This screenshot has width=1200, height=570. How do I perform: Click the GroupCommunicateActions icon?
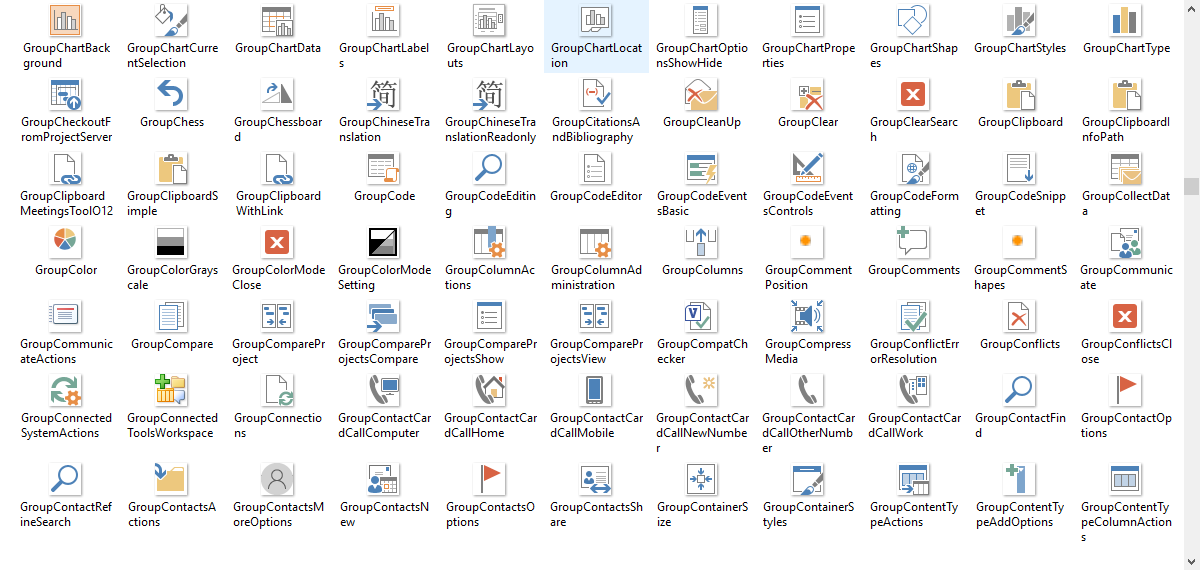[66, 317]
